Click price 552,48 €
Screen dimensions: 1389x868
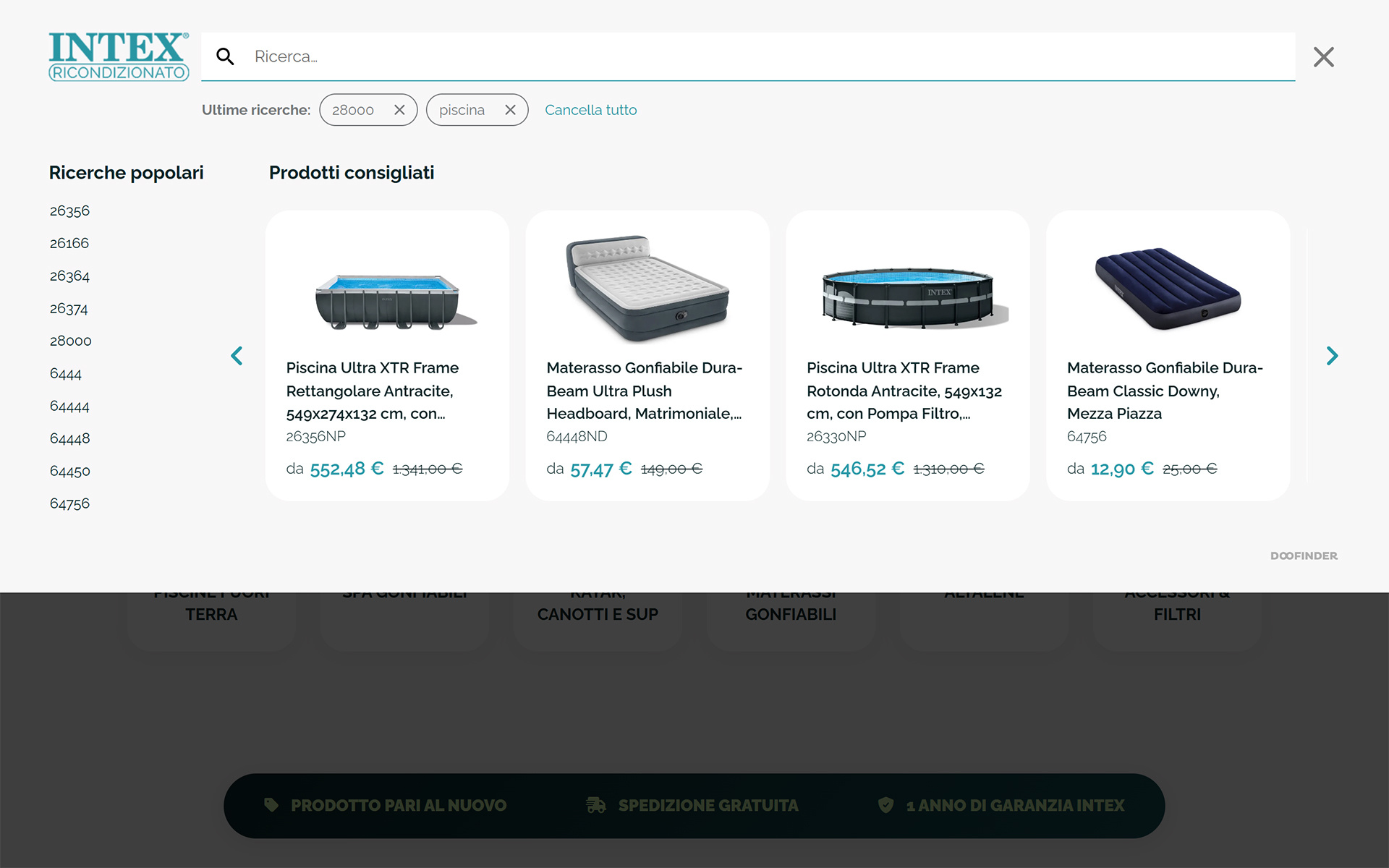[347, 469]
